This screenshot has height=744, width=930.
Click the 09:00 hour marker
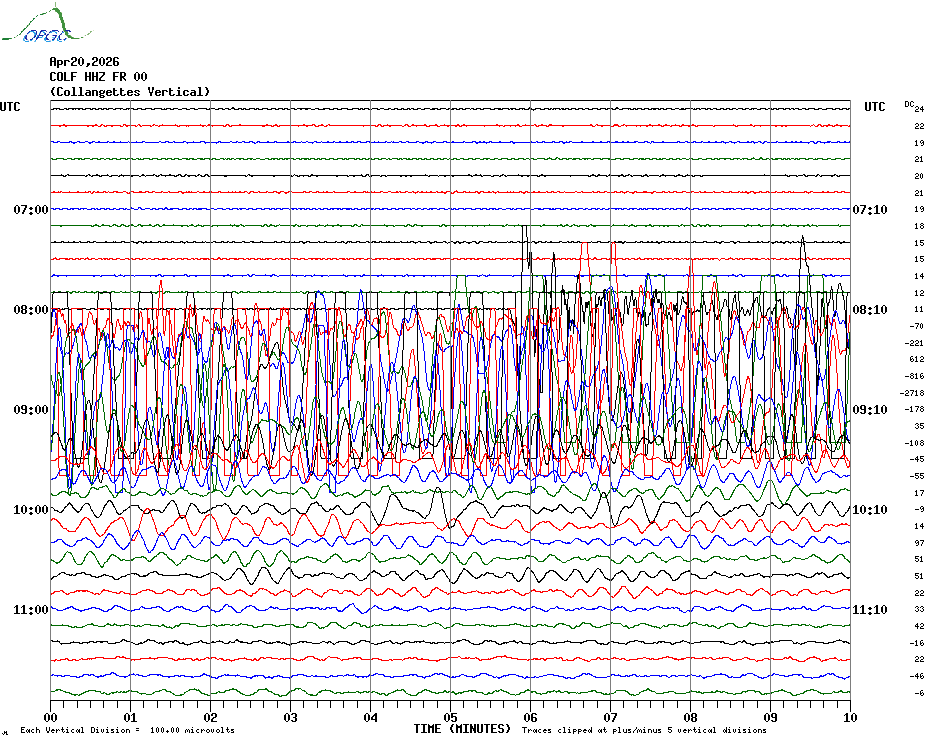tap(31, 410)
